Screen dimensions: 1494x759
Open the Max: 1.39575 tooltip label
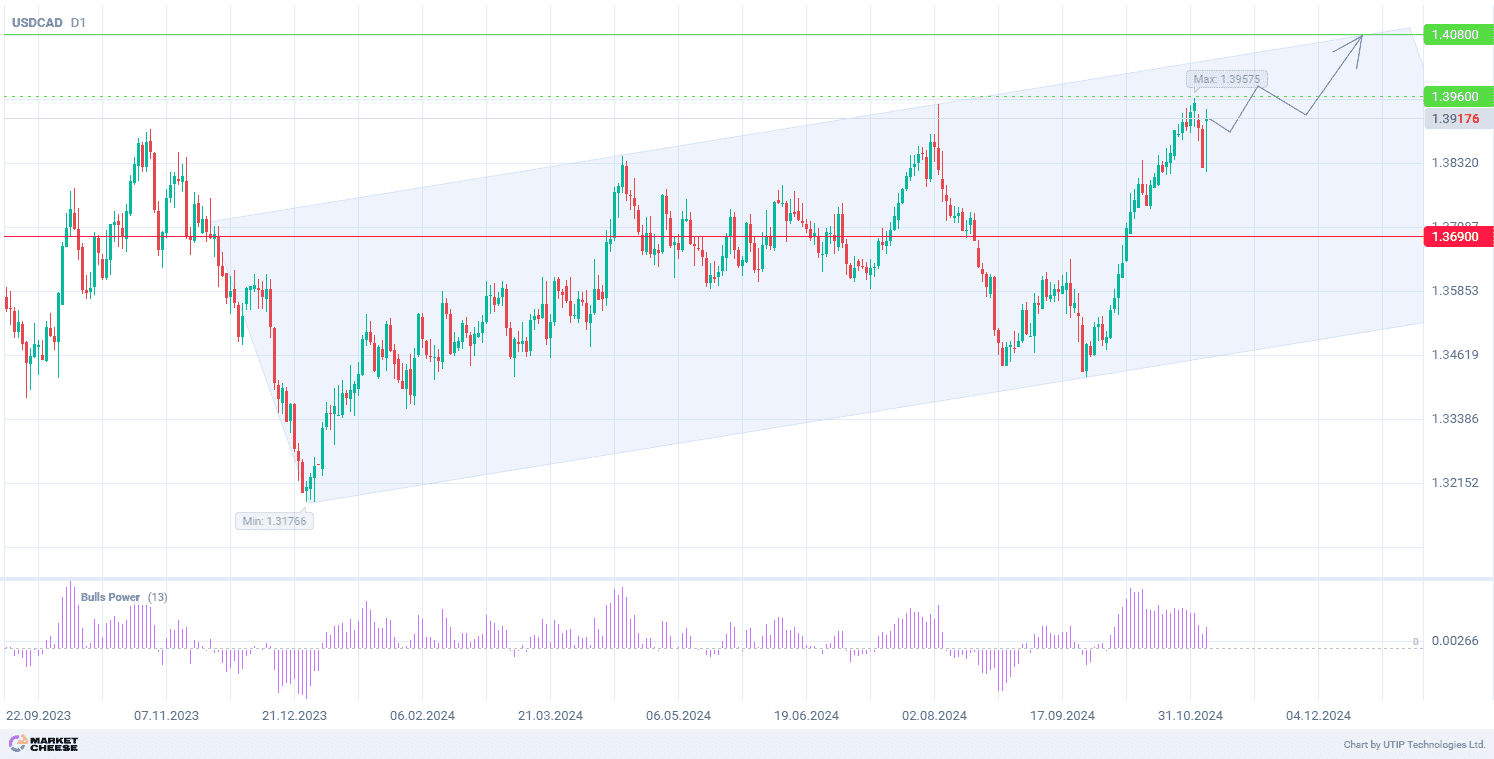click(x=1228, y=79)
